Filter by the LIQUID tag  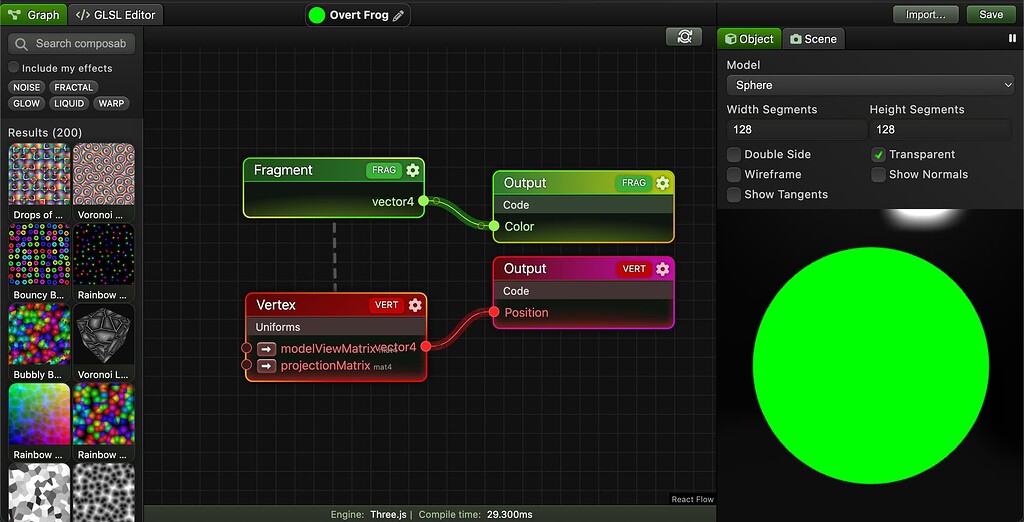click(x=69, y=103)
